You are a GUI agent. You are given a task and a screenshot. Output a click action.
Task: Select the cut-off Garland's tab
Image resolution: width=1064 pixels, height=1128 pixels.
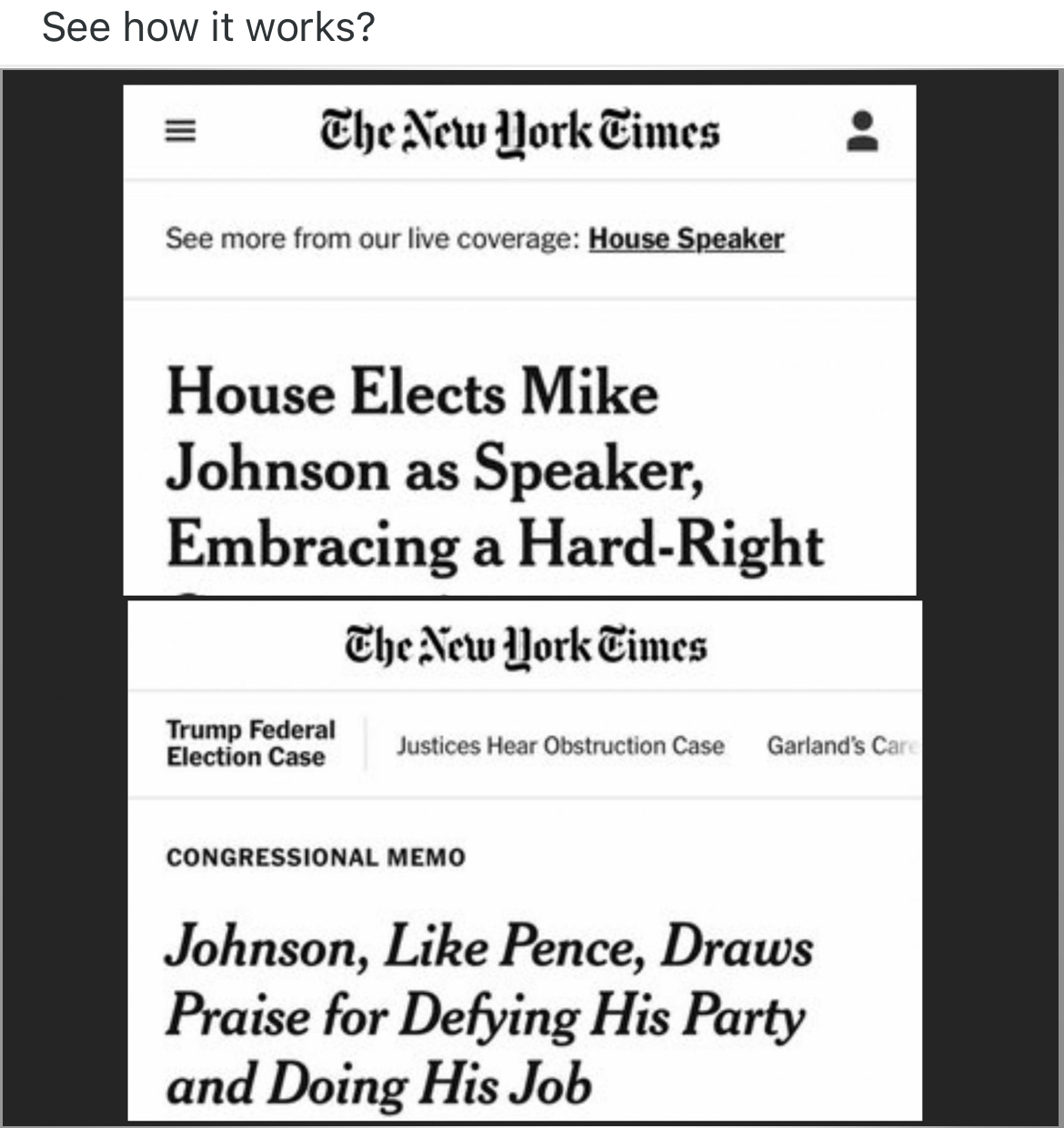click(x=839, y=746)
